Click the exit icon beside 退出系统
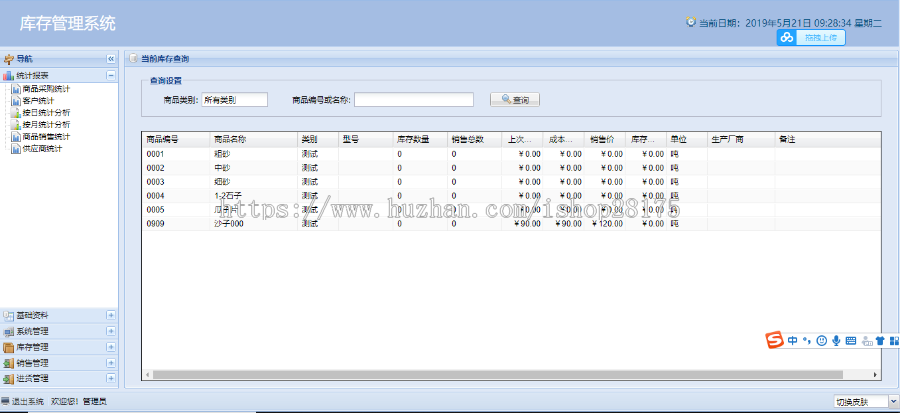The height and width of the screenshot is (413, 900). [6, 402]
